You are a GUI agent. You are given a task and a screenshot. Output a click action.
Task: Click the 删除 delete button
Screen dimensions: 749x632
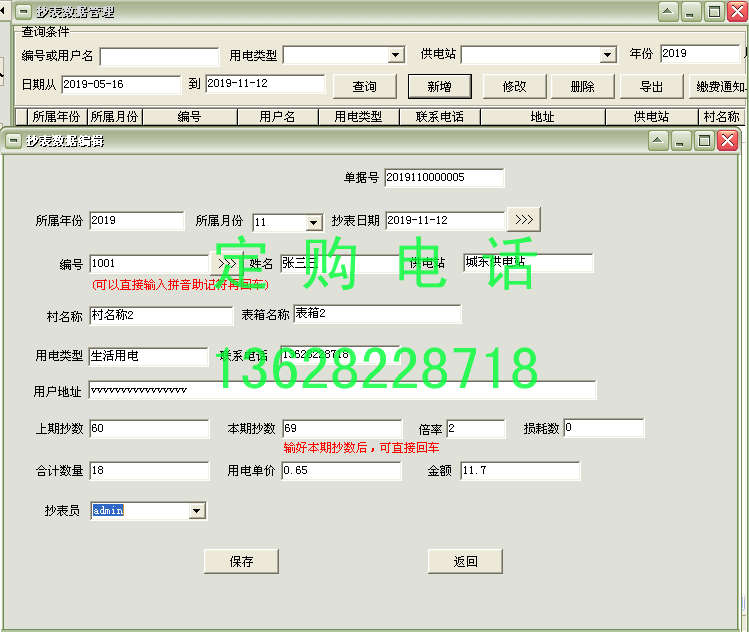click(582, 86)
